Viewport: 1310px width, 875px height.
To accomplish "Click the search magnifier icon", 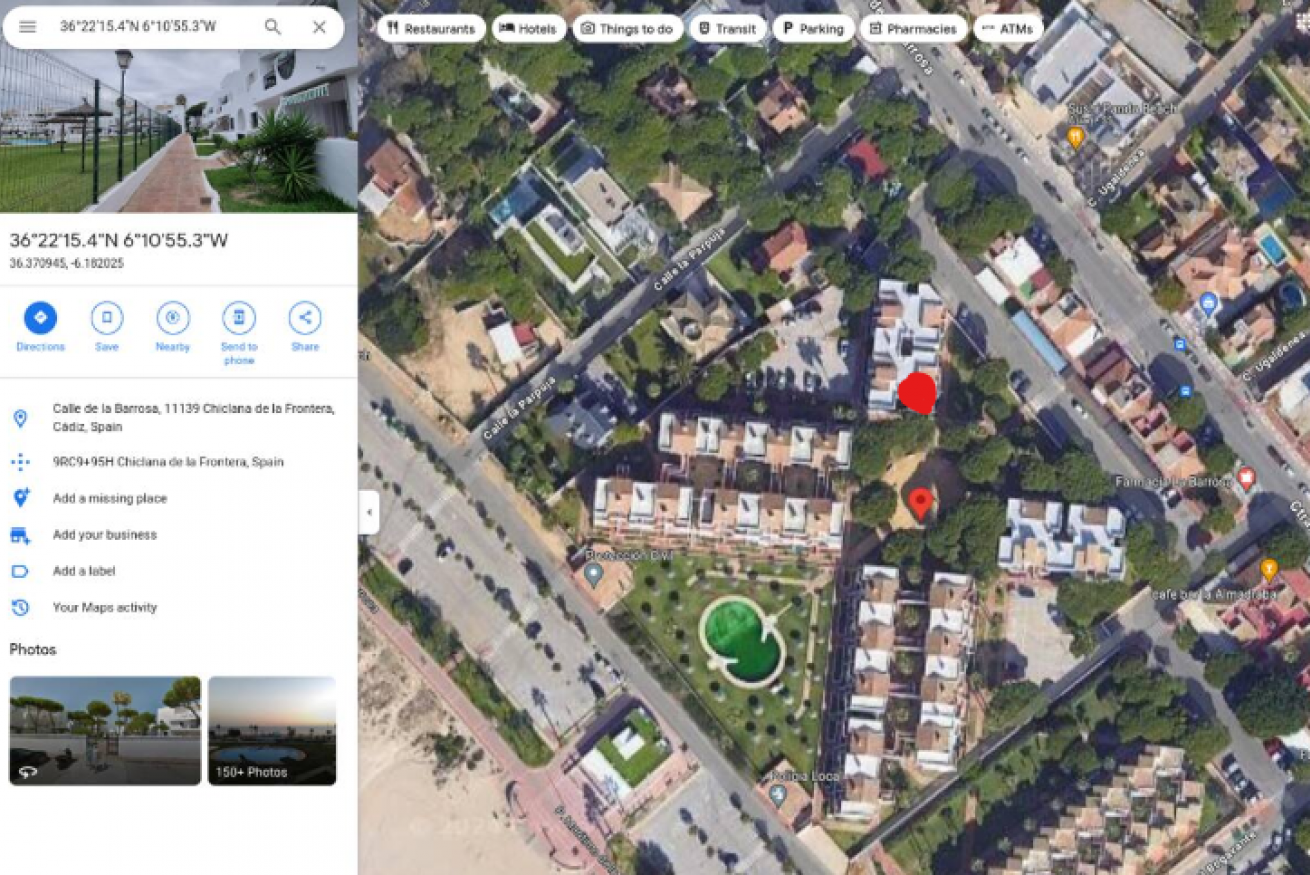I will (x=272, y=27).
